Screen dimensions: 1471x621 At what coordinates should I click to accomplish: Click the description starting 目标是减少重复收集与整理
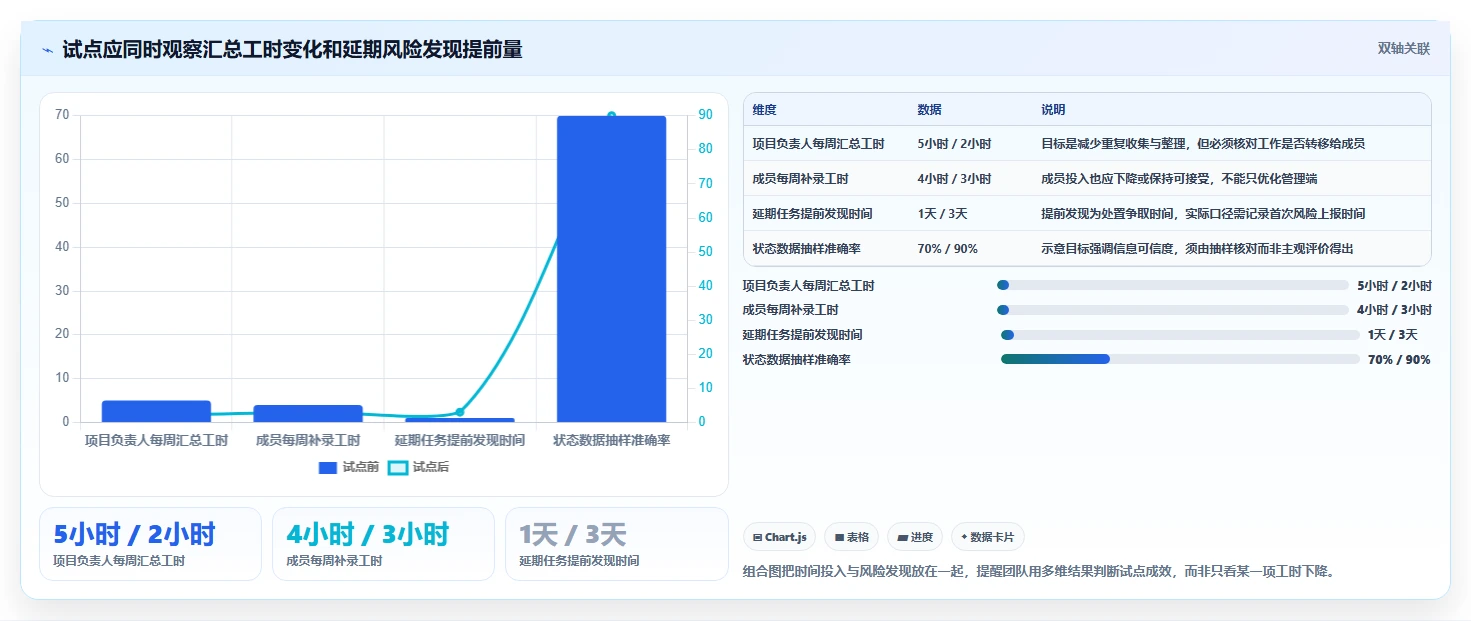tap(1203, 144)
